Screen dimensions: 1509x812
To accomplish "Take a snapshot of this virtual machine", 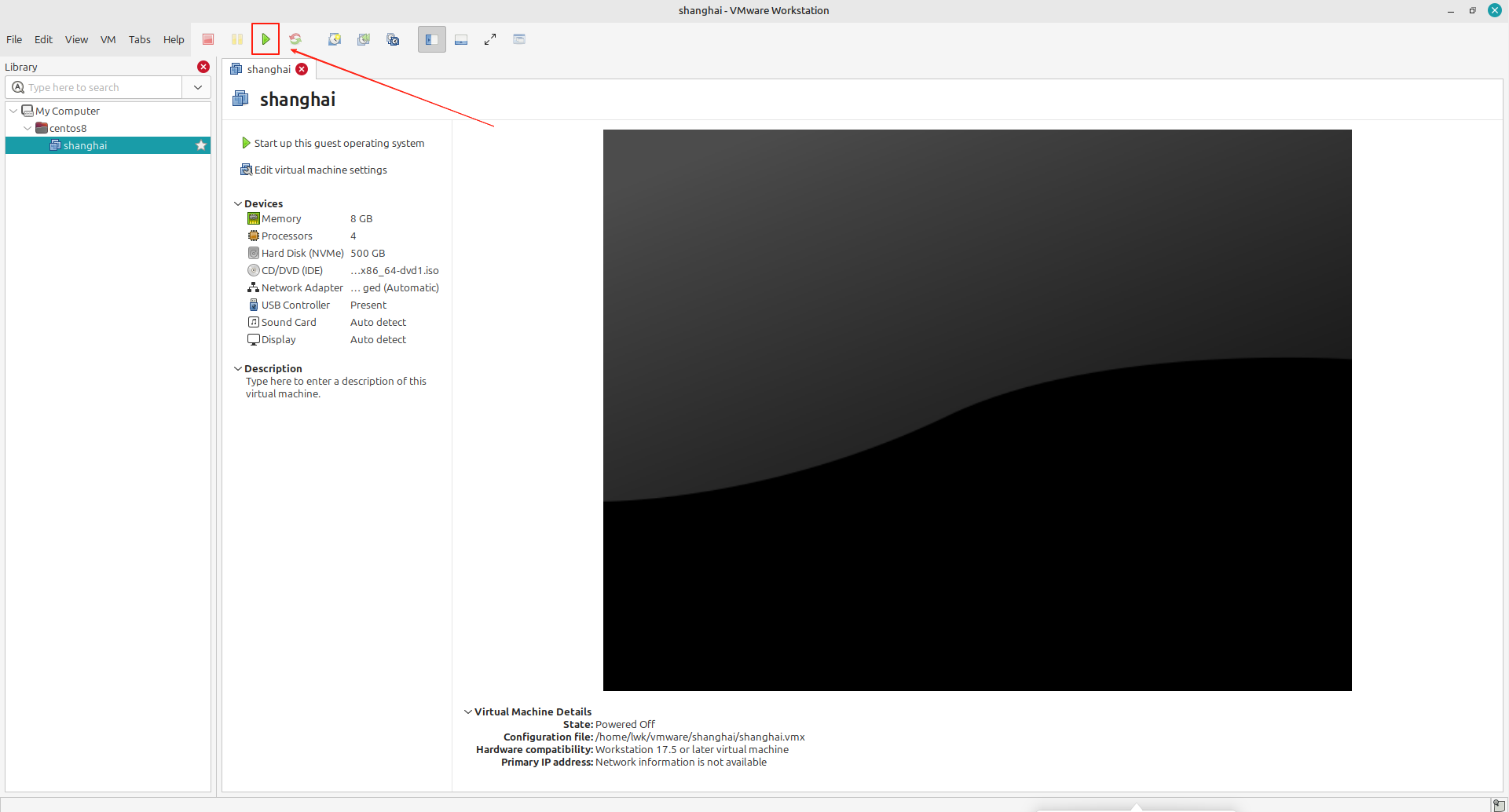I will click(335, 39).
